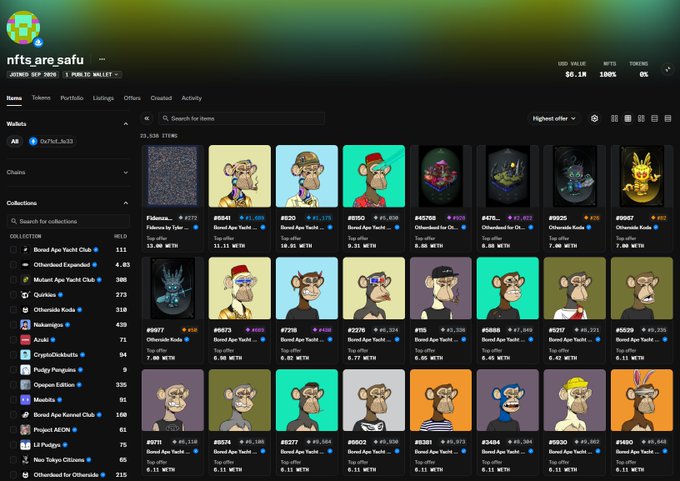Click the Search for items field
This screenshot has height=481, width=680.
[242, 118]
